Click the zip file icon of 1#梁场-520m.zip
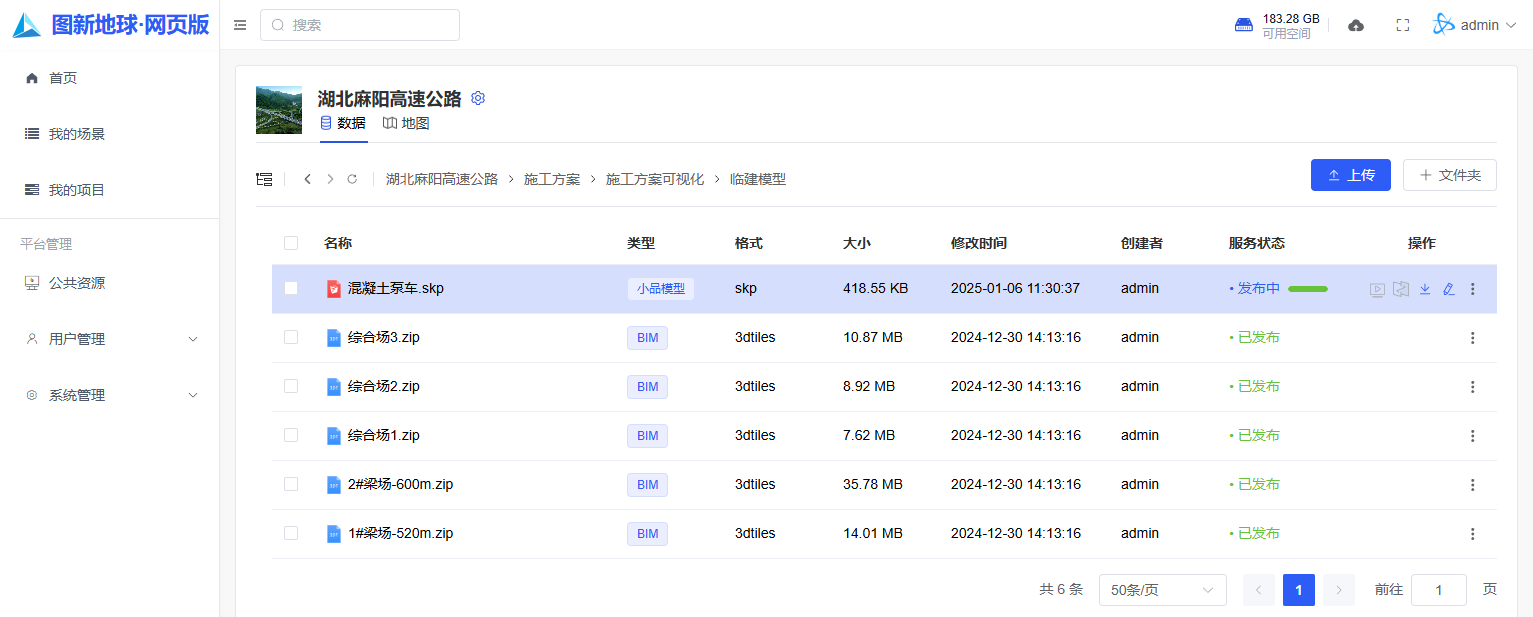 334,534
